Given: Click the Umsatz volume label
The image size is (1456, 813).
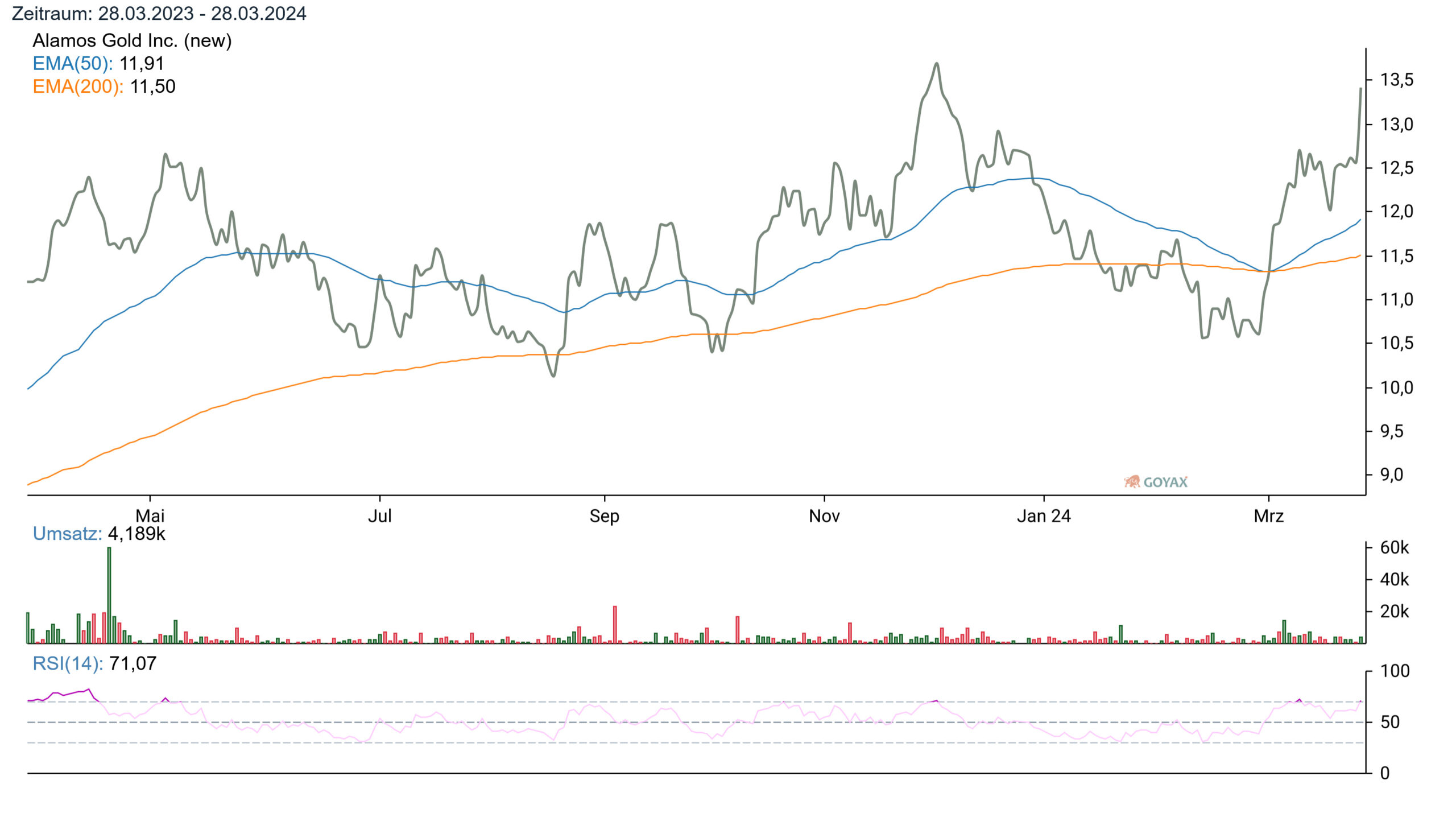Looking at the screenshot, I should [x=67, y=534].
